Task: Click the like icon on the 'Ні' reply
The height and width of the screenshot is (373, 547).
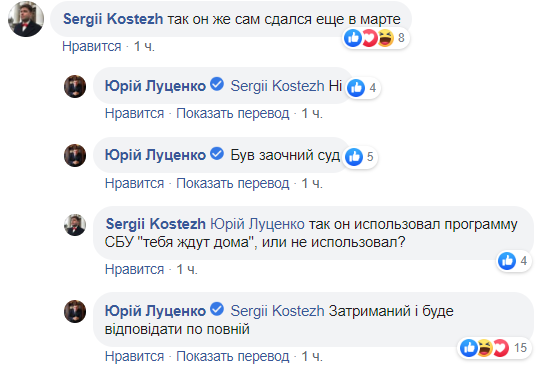Action: pyautogui.click(x=356, y=87)
